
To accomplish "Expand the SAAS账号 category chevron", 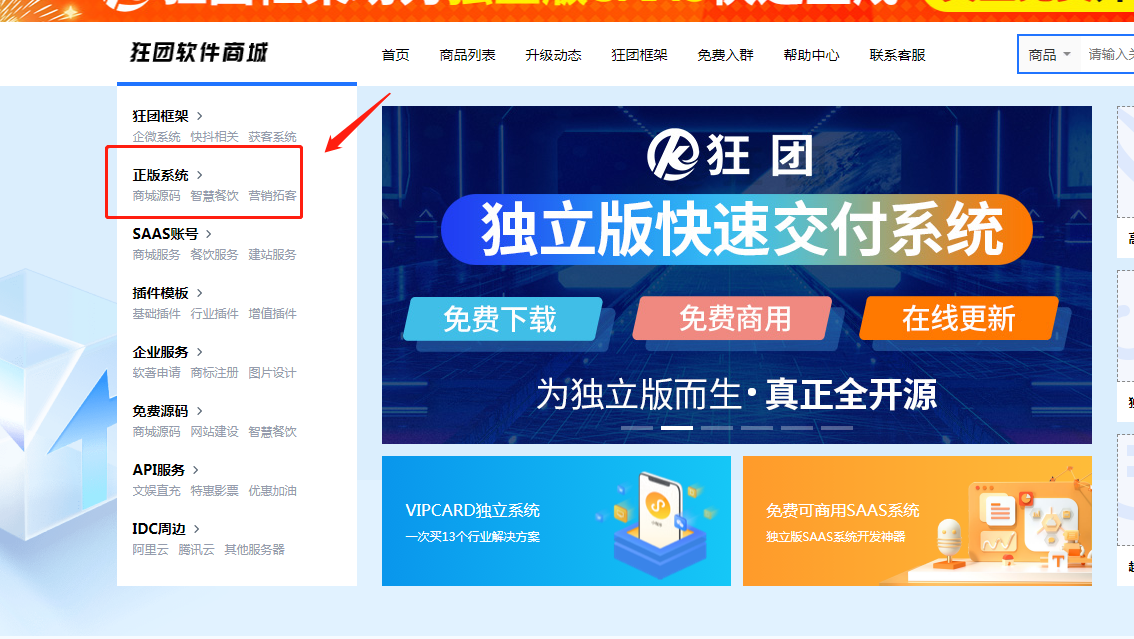I will pyautogui.click(x=209, y=234).
